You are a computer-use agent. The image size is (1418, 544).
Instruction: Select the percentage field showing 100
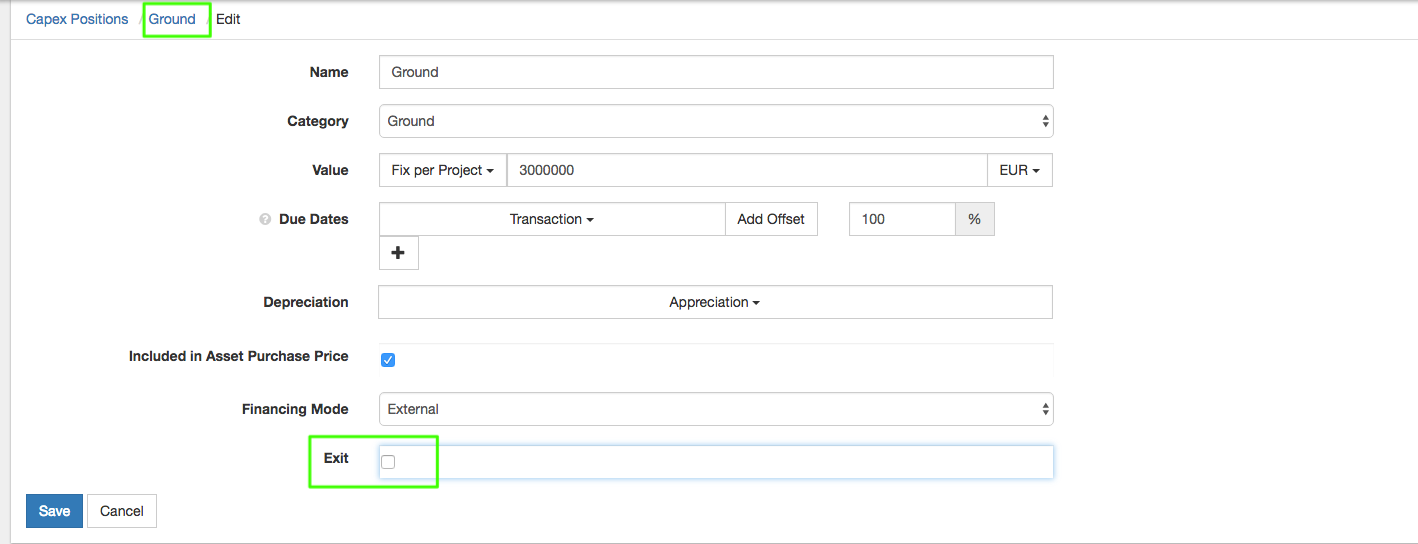coord(902,219)
